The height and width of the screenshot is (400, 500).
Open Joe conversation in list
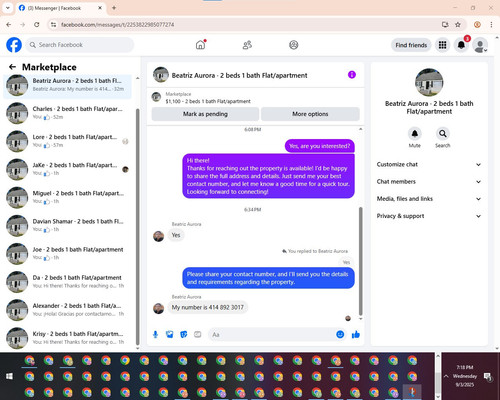tap(67, 253)
